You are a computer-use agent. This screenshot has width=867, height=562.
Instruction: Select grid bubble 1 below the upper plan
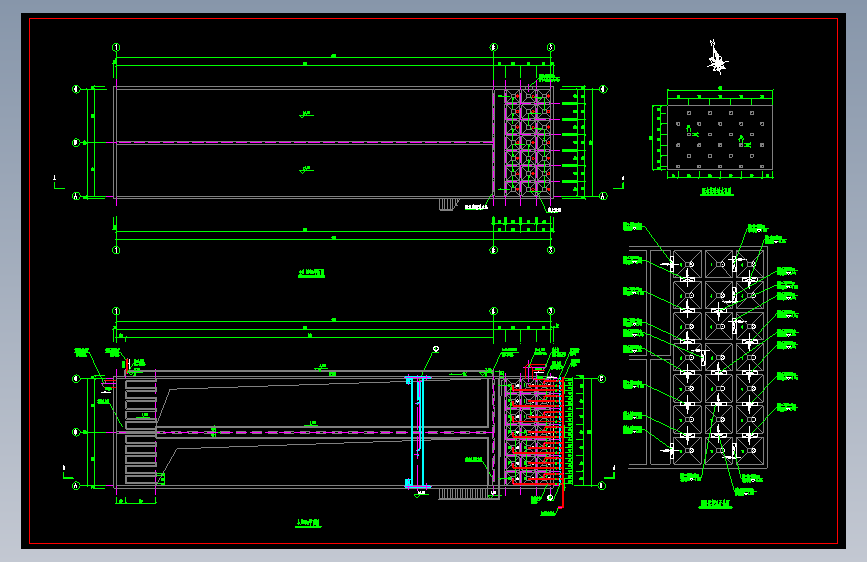(116, 250)
